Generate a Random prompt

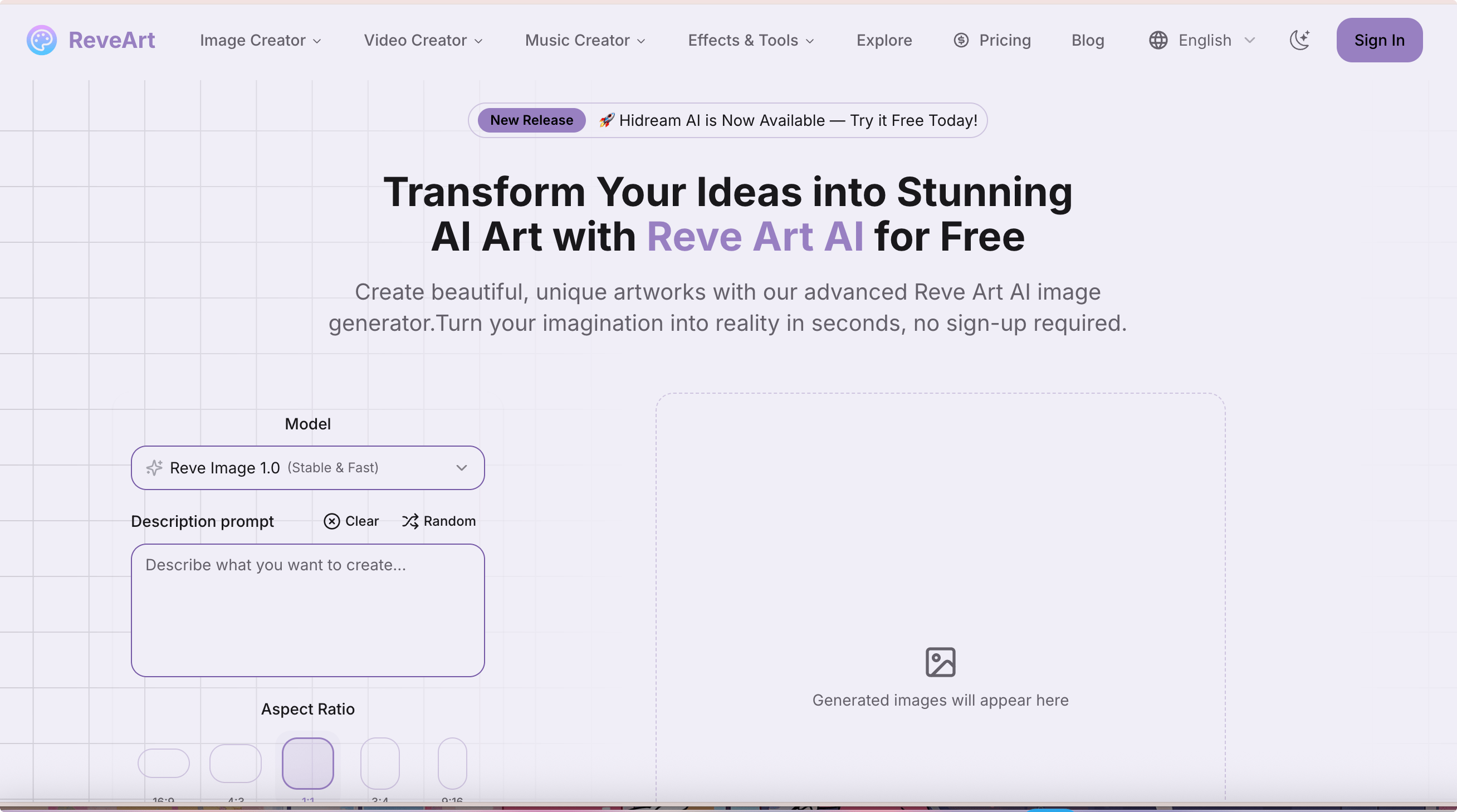click(439, 521)
